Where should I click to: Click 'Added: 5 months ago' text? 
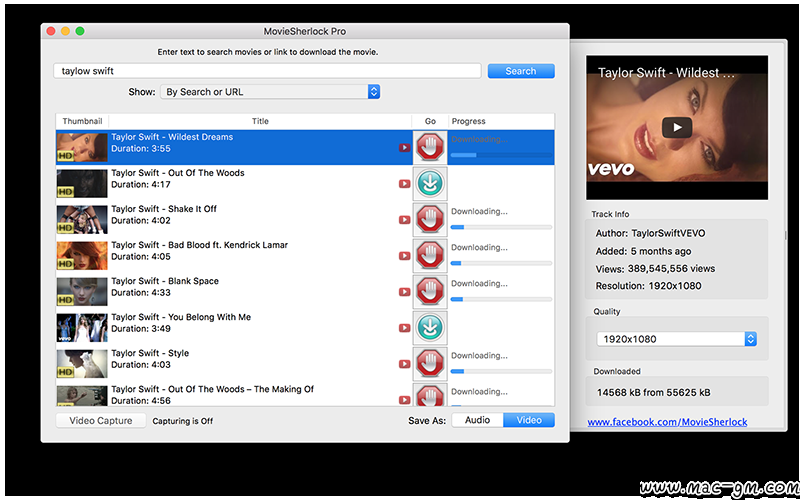[x=643, y=251]
